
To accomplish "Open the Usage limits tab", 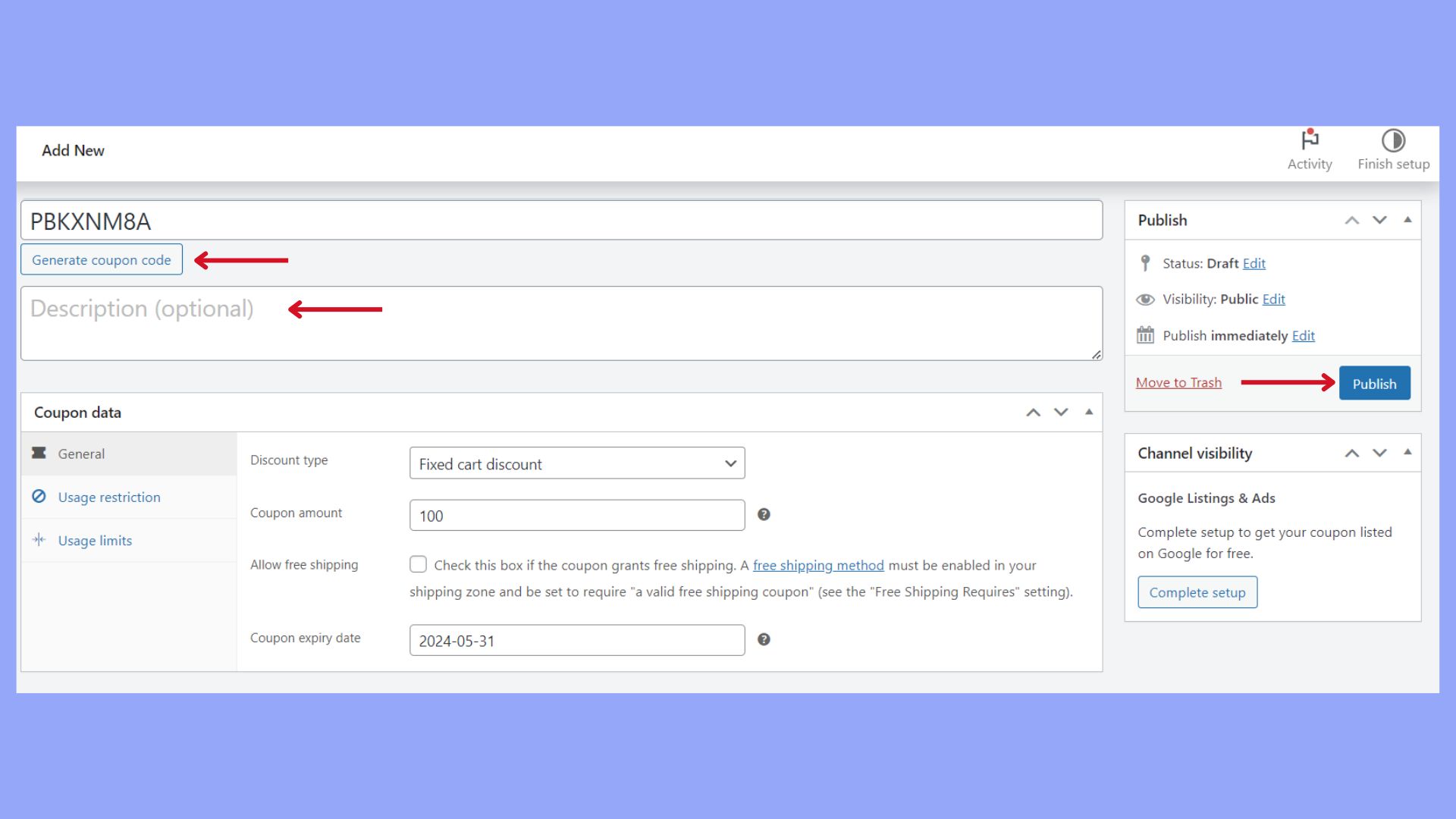I will (95, 541).
